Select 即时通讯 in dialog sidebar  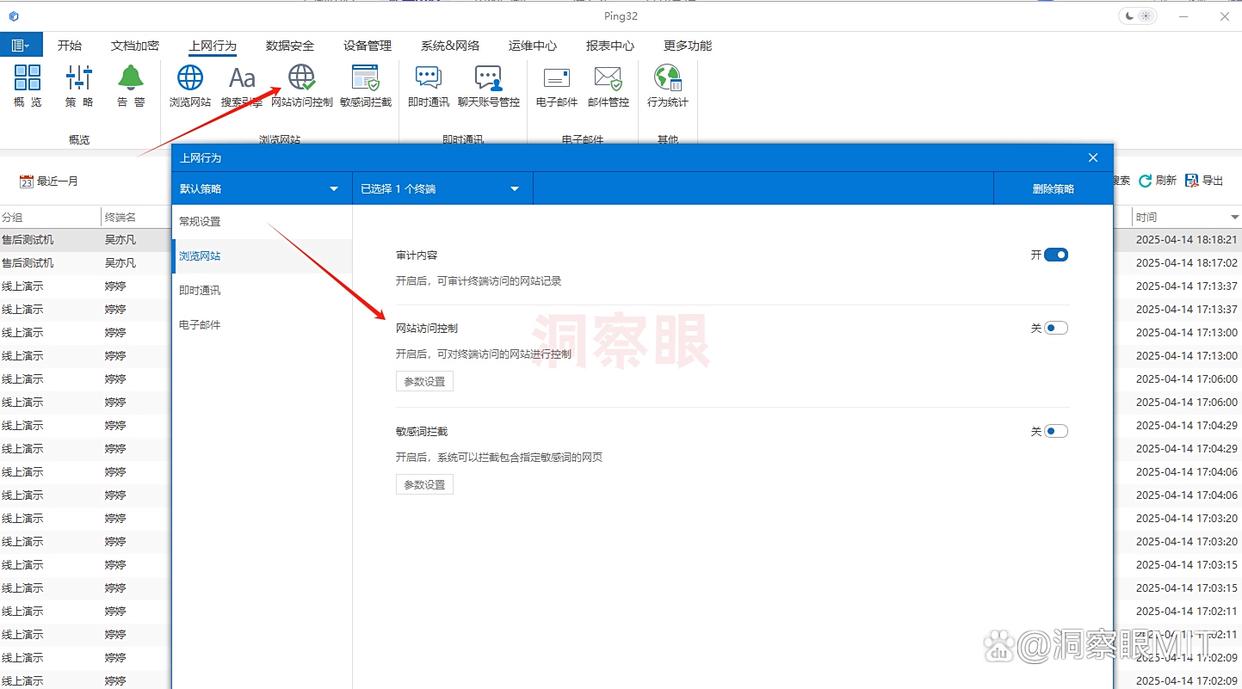pyautogui.click(x=262, y=290)
